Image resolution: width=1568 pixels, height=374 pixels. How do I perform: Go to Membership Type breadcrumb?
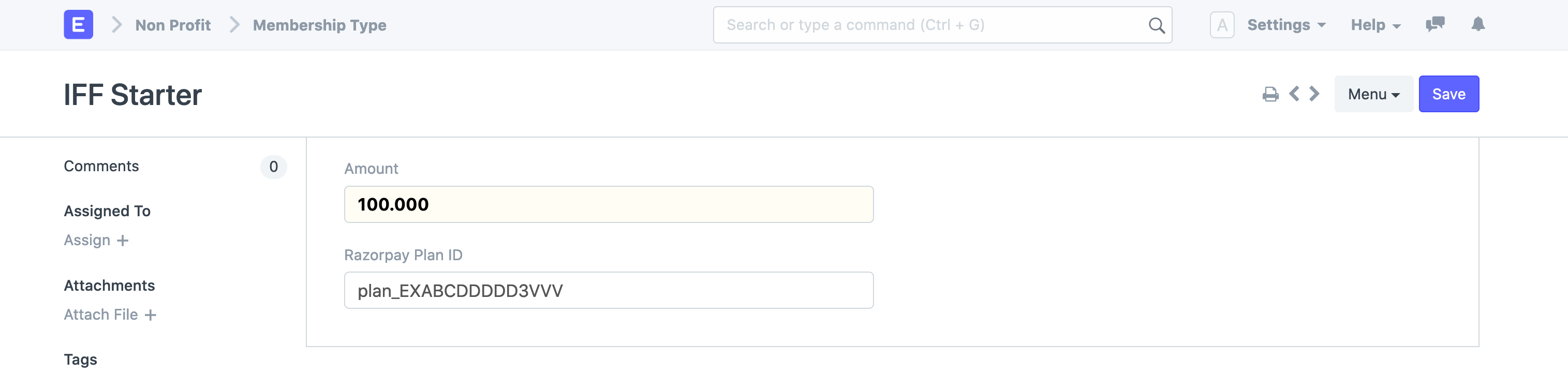(320, 25)
